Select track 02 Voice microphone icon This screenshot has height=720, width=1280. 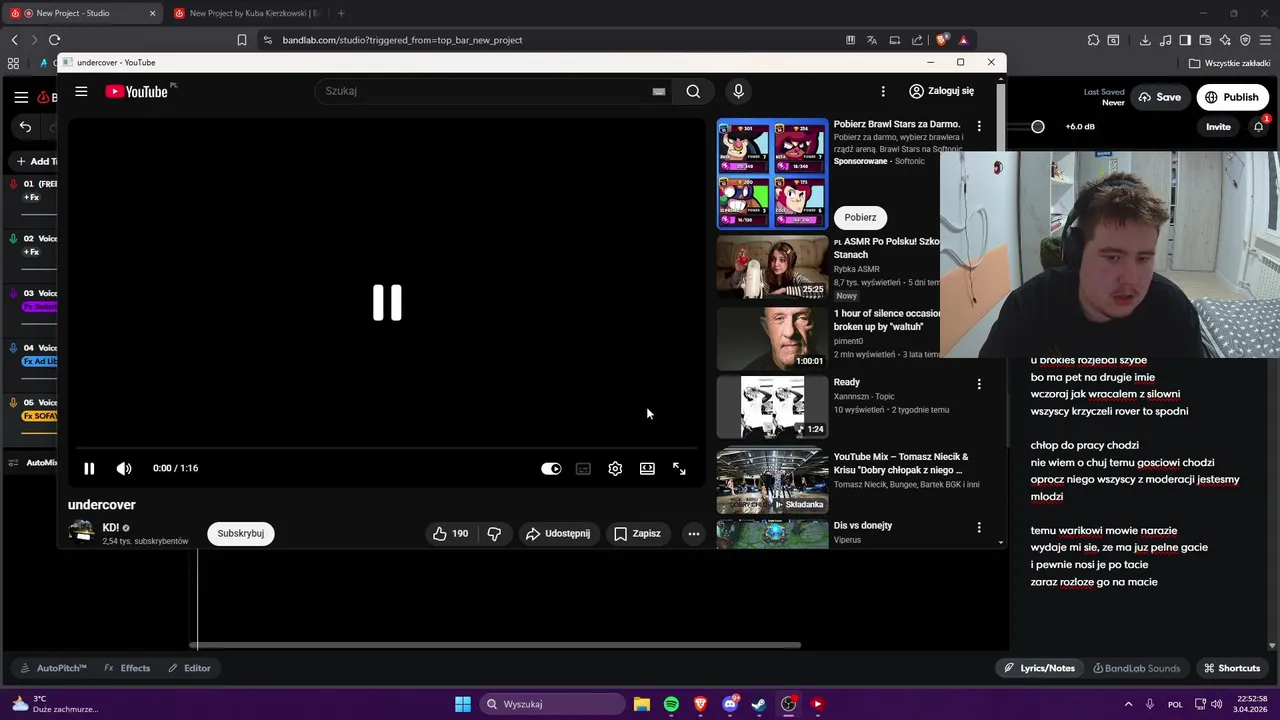pos(14,239)
